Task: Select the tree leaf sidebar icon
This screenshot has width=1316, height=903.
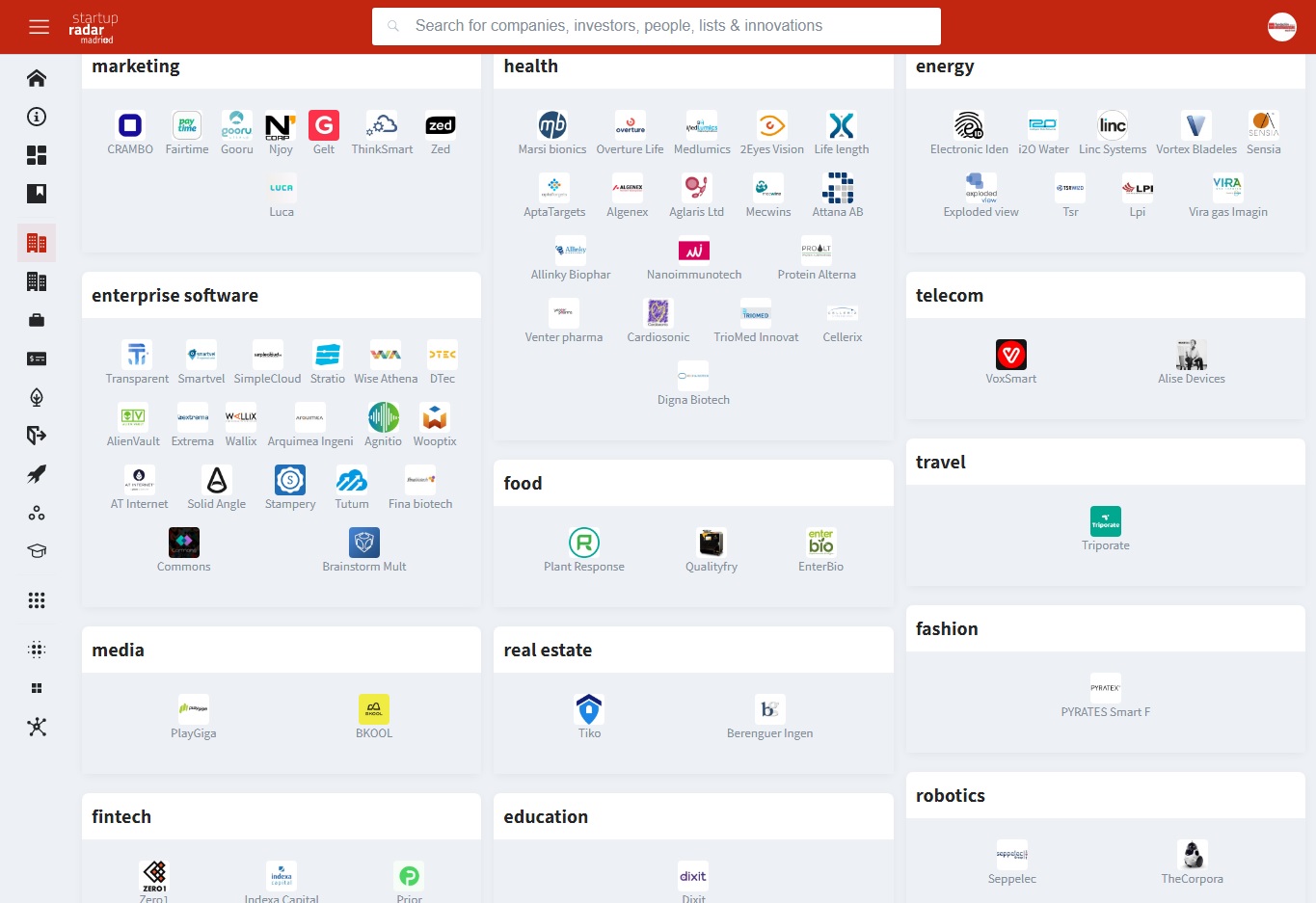Action: click(x=37, y=397)
